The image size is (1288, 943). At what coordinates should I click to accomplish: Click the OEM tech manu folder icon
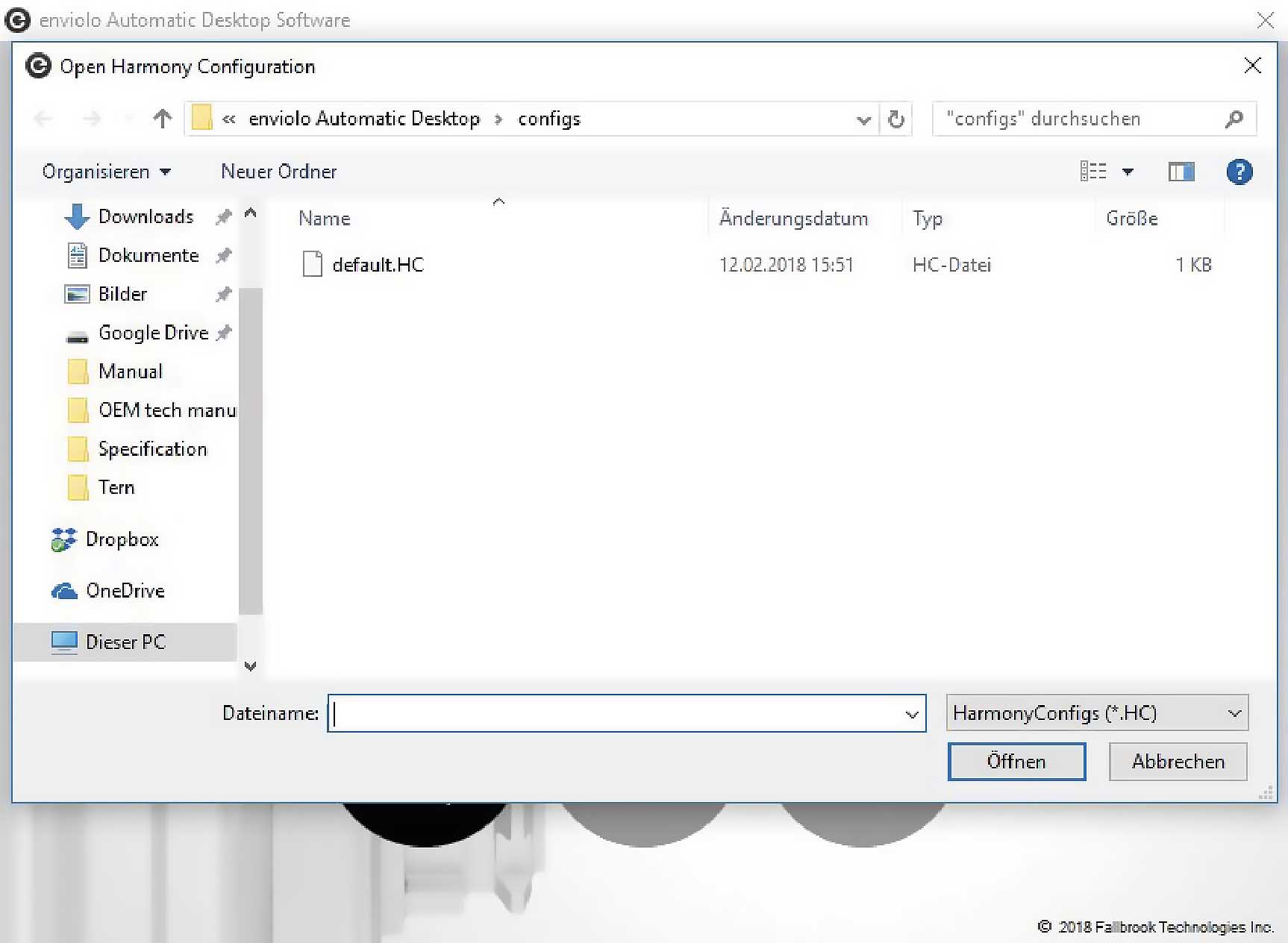(78, 410)
